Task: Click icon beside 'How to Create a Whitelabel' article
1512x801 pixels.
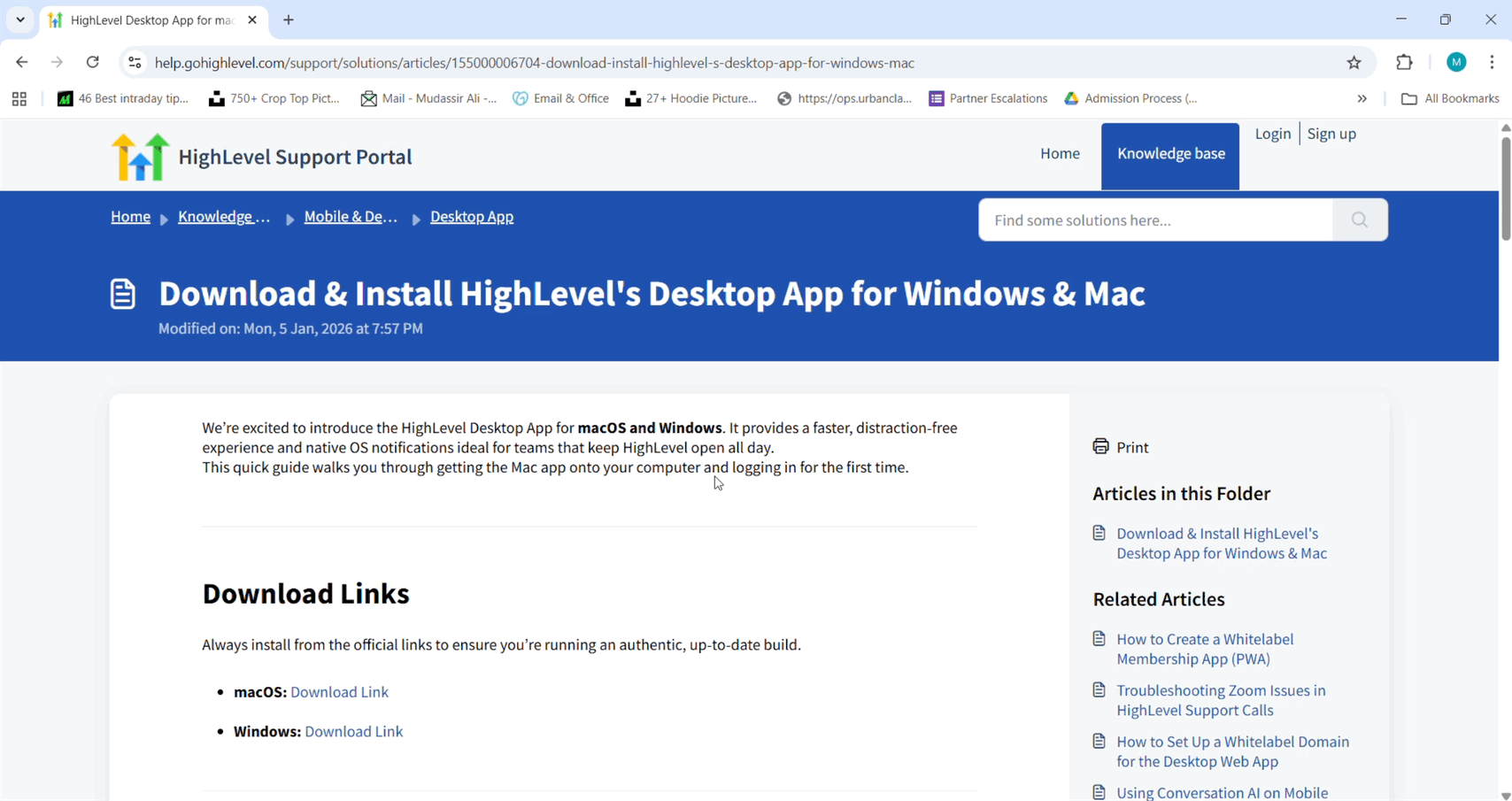Action: pos(1099,638)
